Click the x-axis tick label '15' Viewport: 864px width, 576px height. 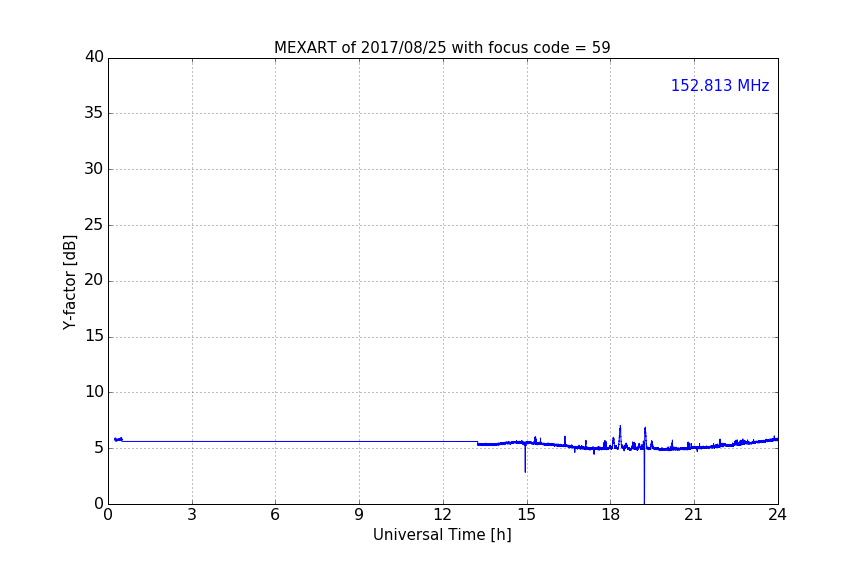coord(526,515)
